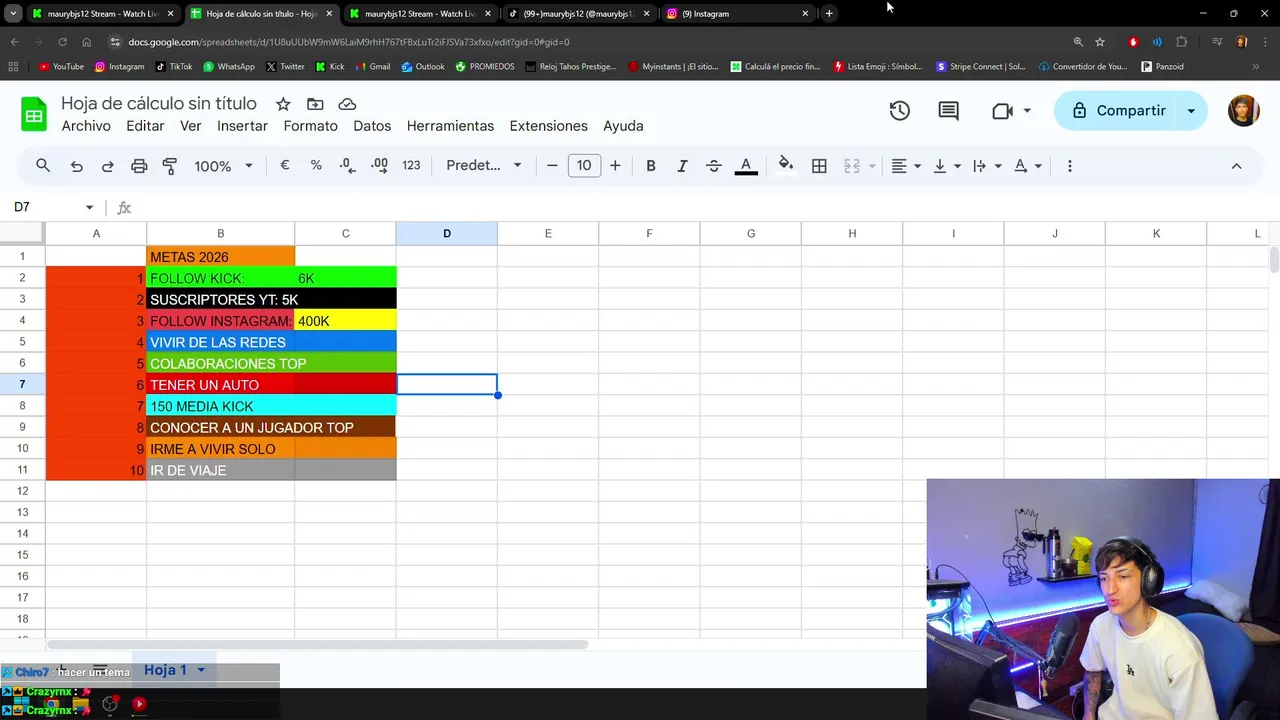
Task: Select cell METAS 2026
Action: point(220,257)
